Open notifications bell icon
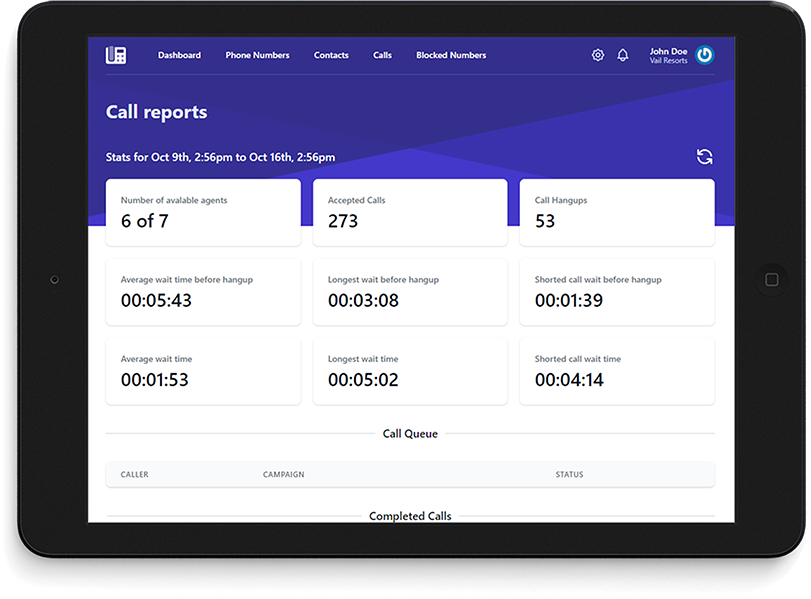 click(x=623, y=55)
